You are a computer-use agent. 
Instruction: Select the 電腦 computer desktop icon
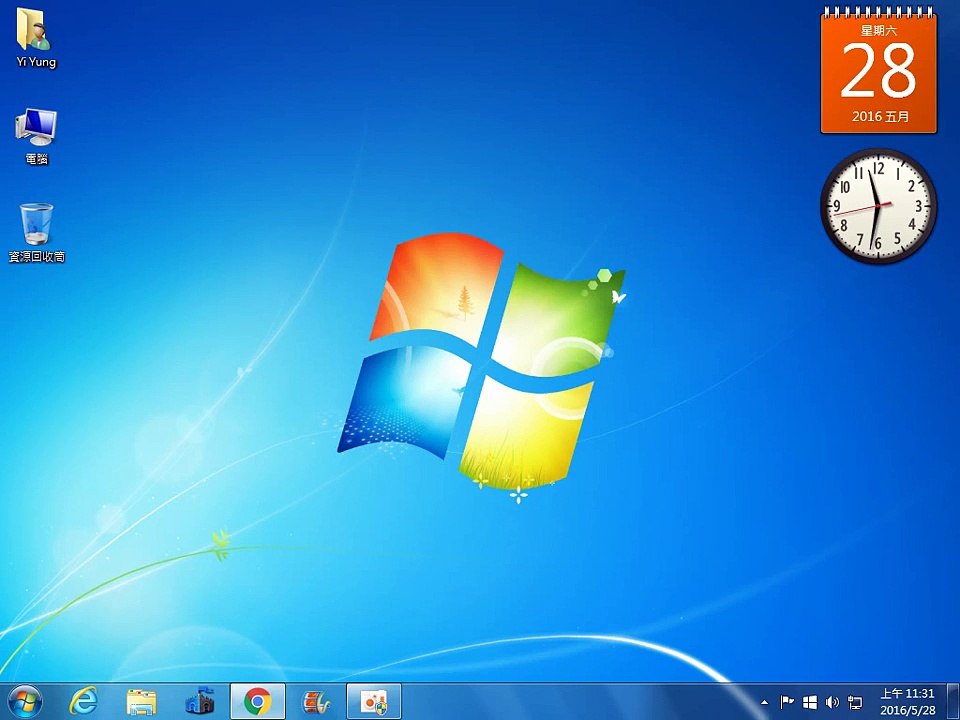pos(37,136)
